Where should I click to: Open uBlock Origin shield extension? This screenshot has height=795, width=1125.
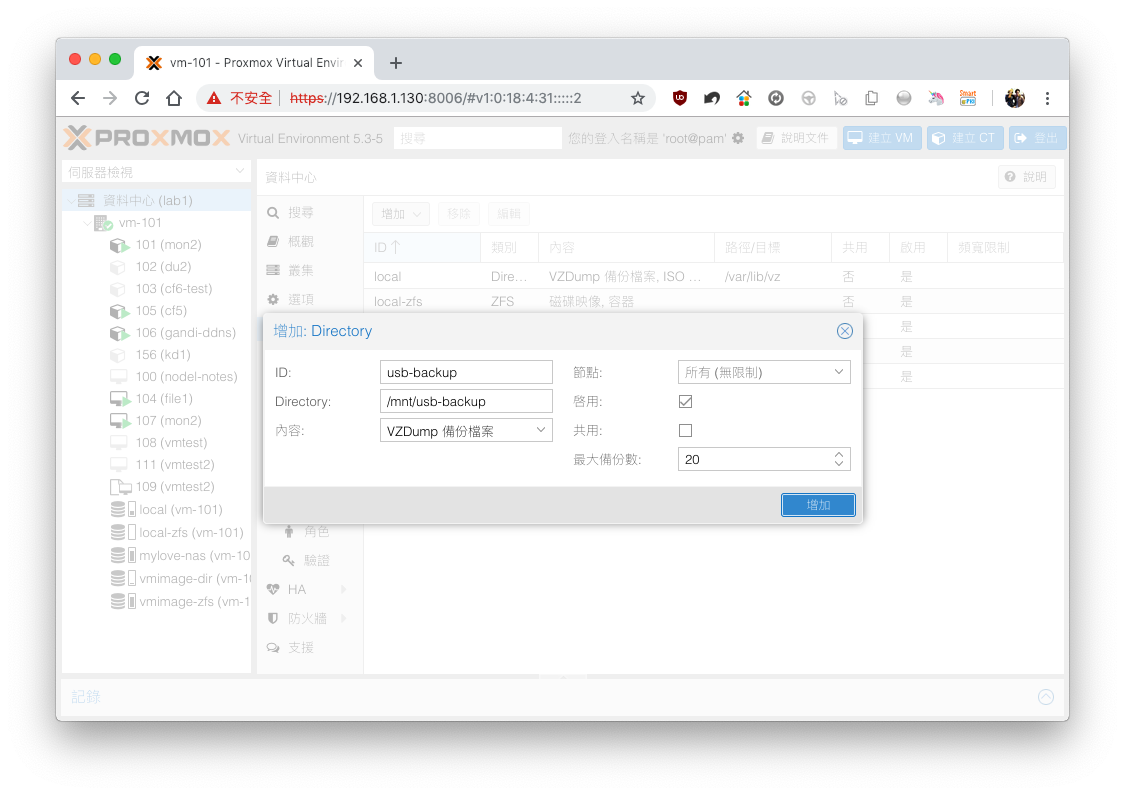tap(679, 98)
